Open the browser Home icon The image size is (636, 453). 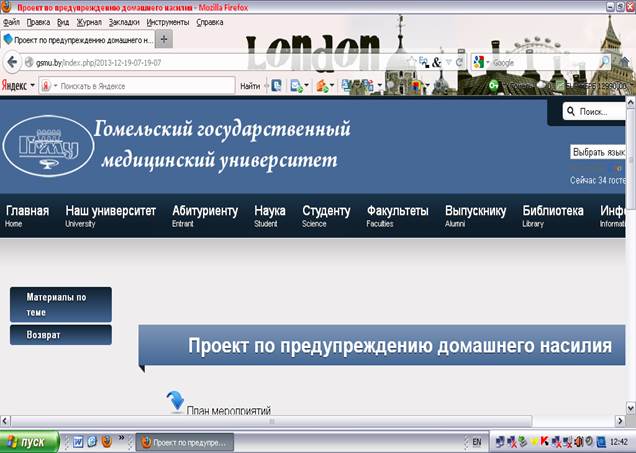click(x=624, y=62)
